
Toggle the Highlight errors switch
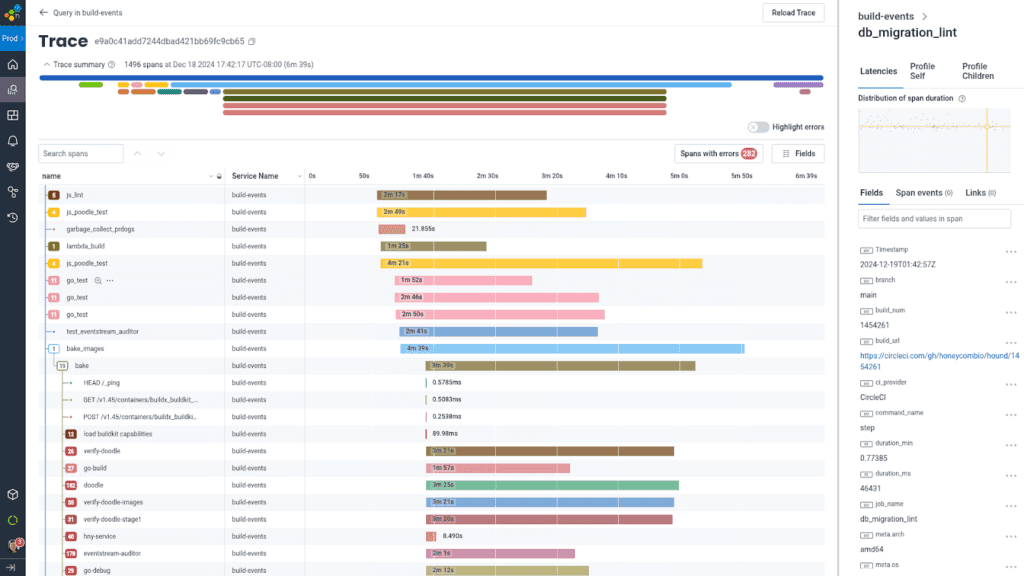758,127
